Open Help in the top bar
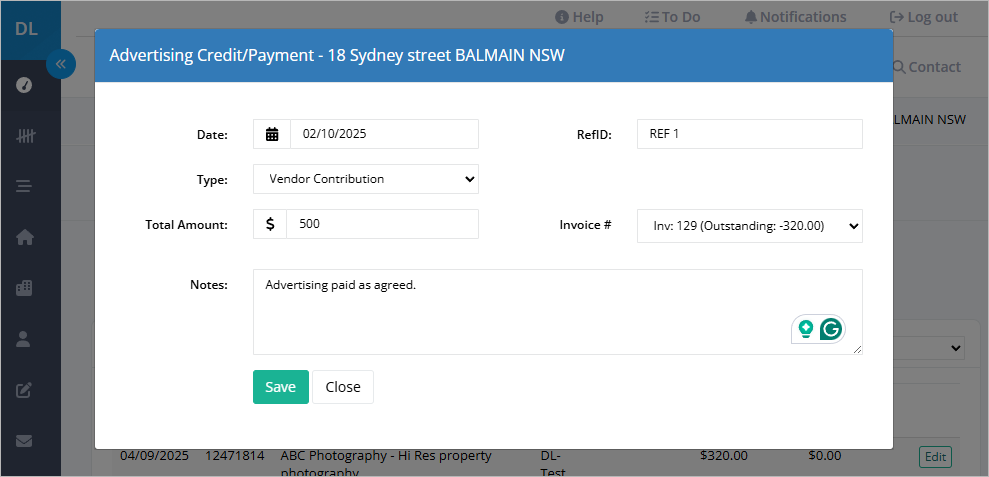The image size is (989, 477). [579, 18]
